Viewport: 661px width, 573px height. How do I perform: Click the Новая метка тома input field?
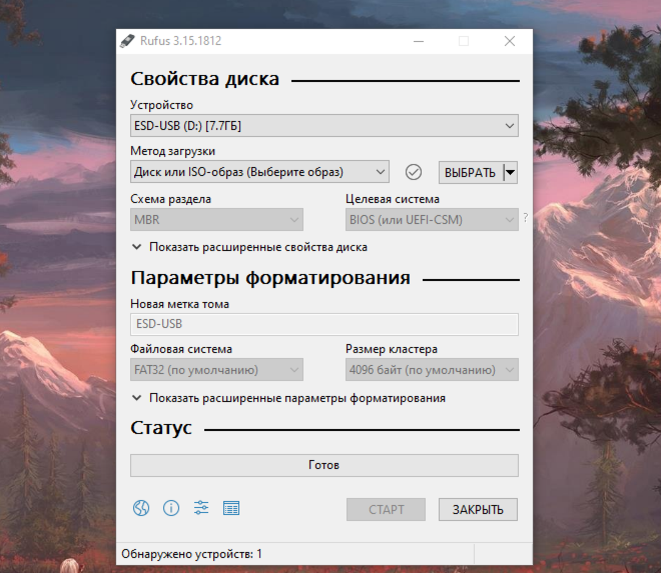[x=324, y=324]
